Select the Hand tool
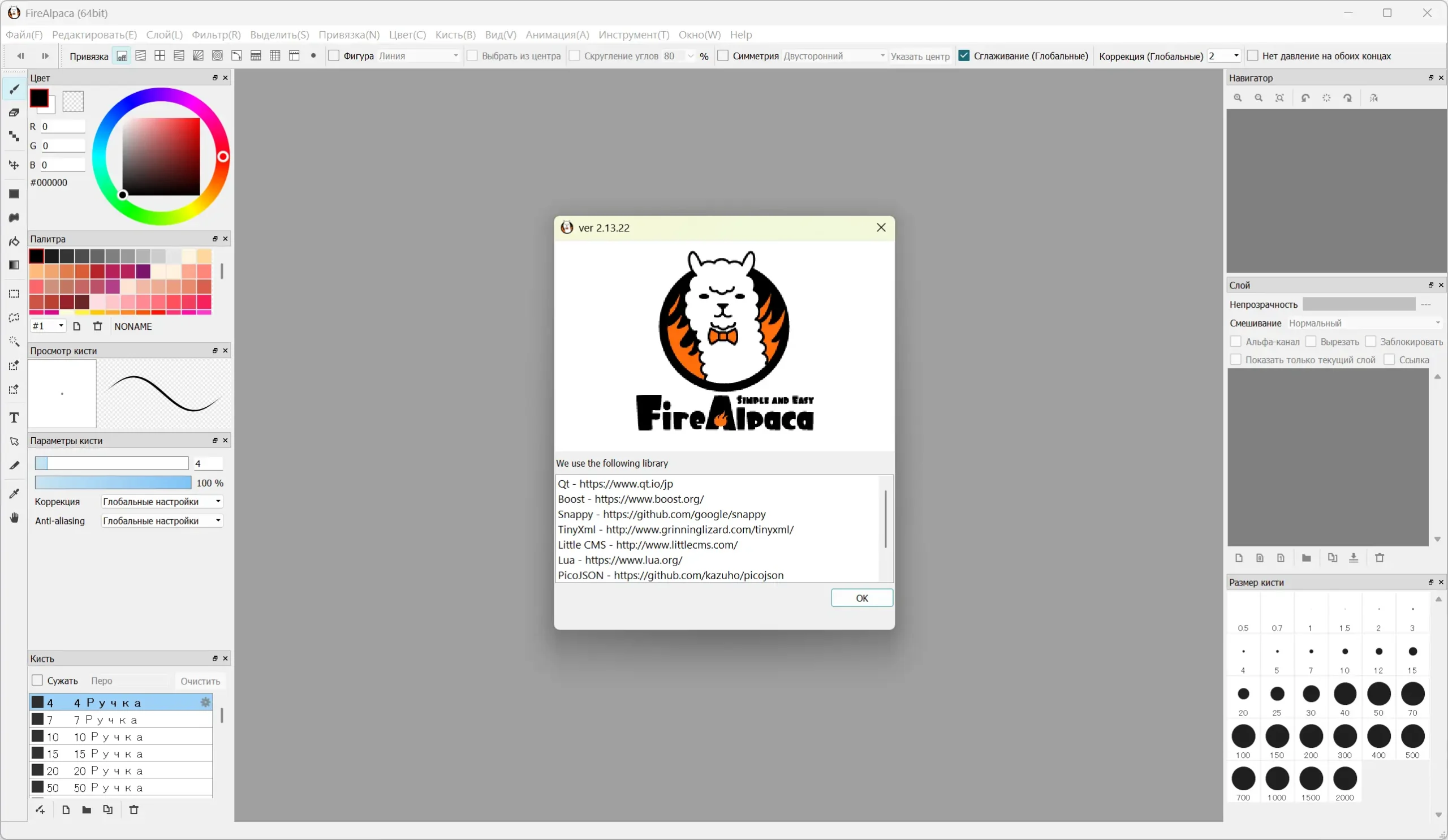Screen dimensions: 1448x840 click(14, 518)
